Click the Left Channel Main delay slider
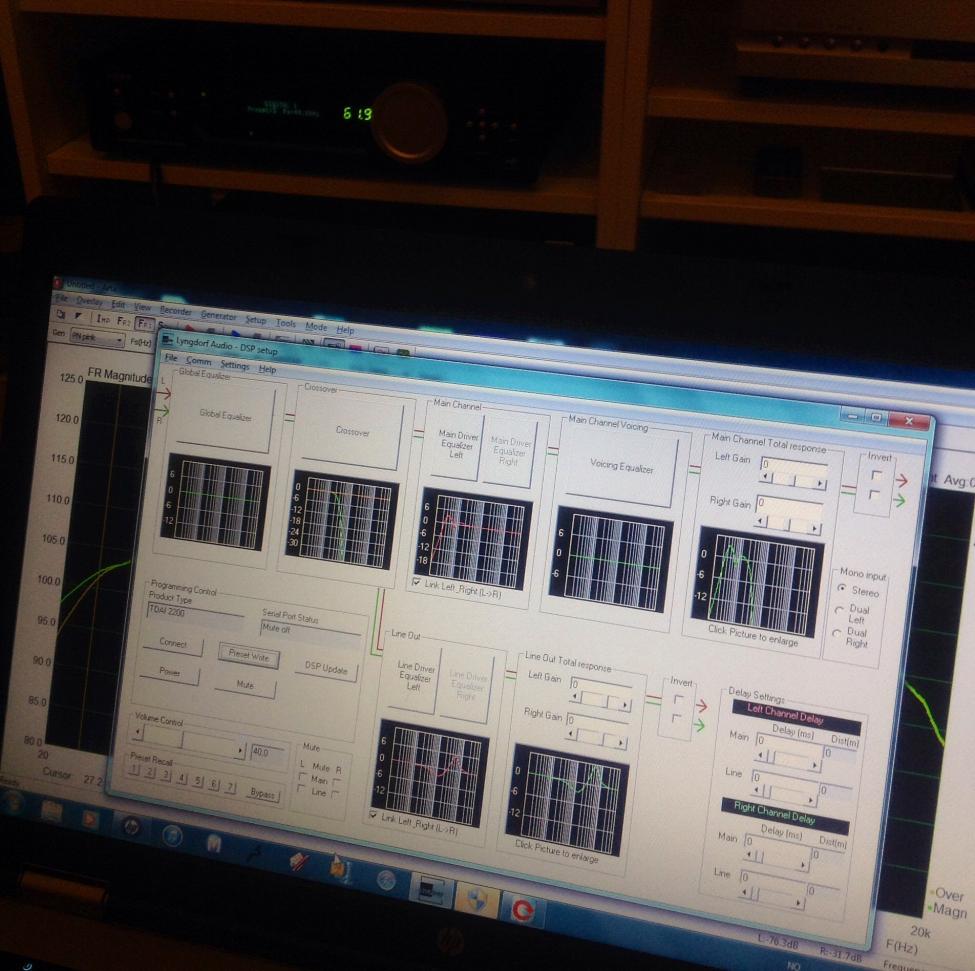This screenshot has width=975, height=971. coord(788,760)
